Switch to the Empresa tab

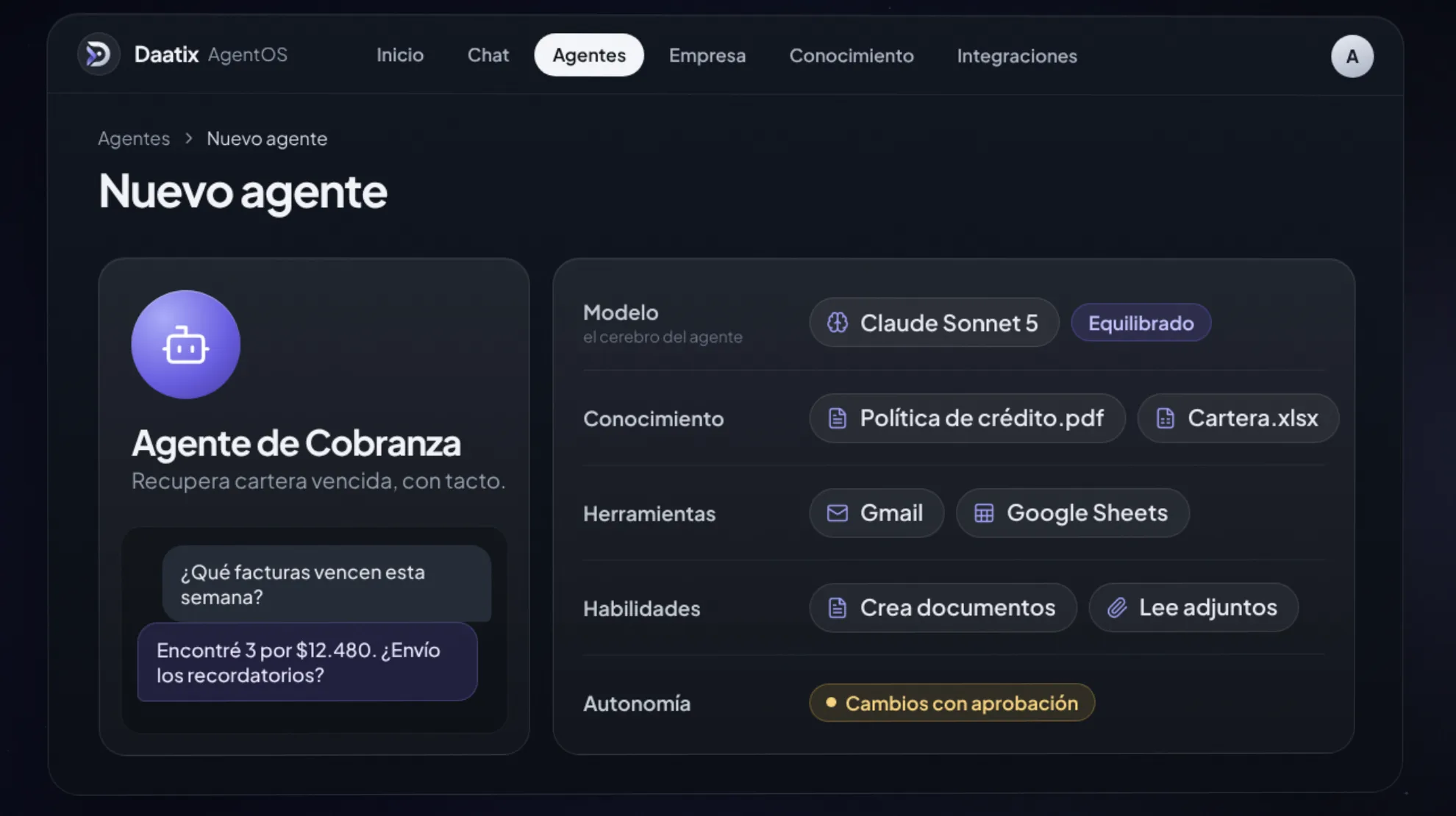pos(707,55)
